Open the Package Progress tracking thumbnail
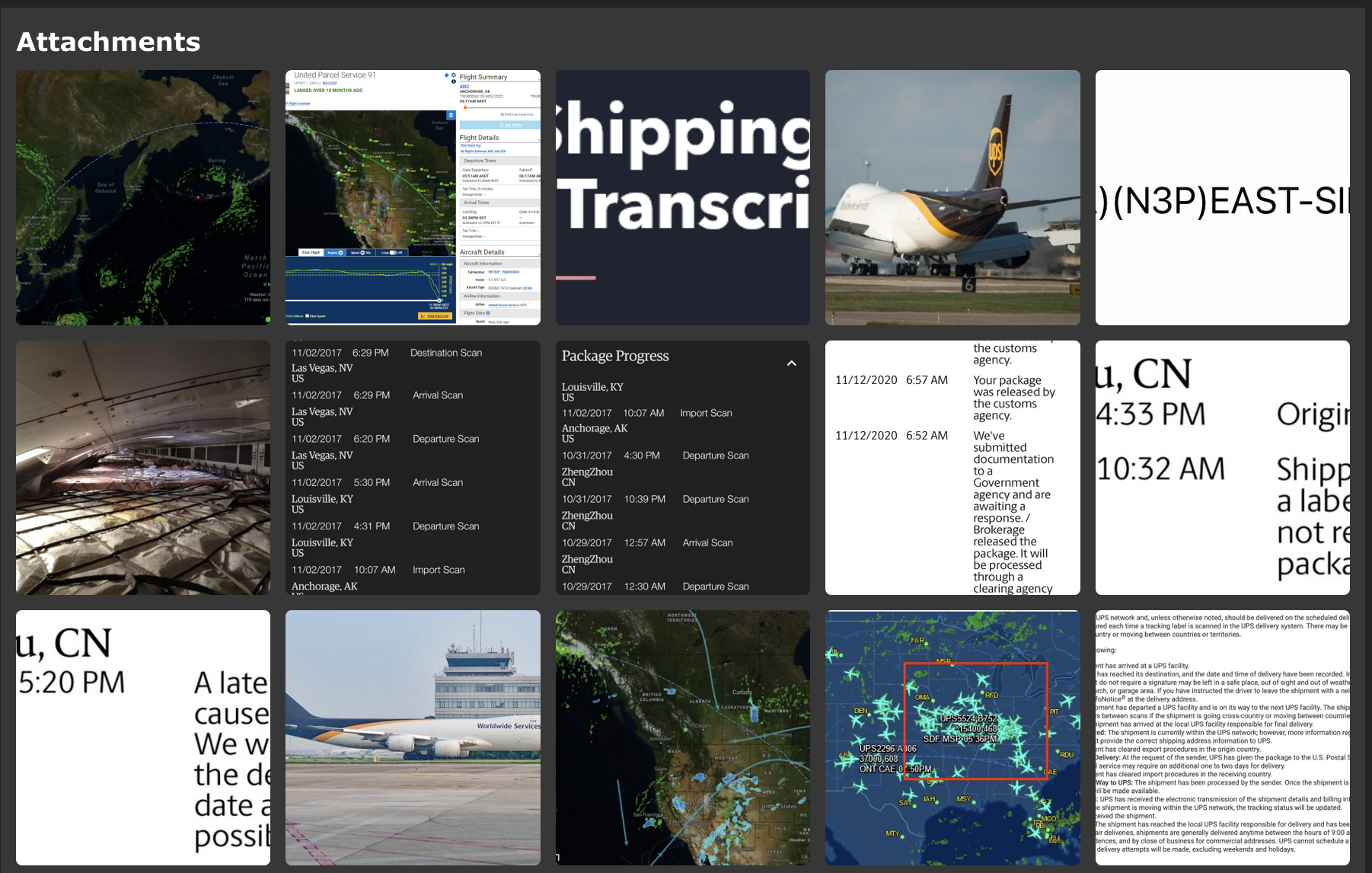The height and width of the screenshot is (873, 1372). tap(683, 468)
